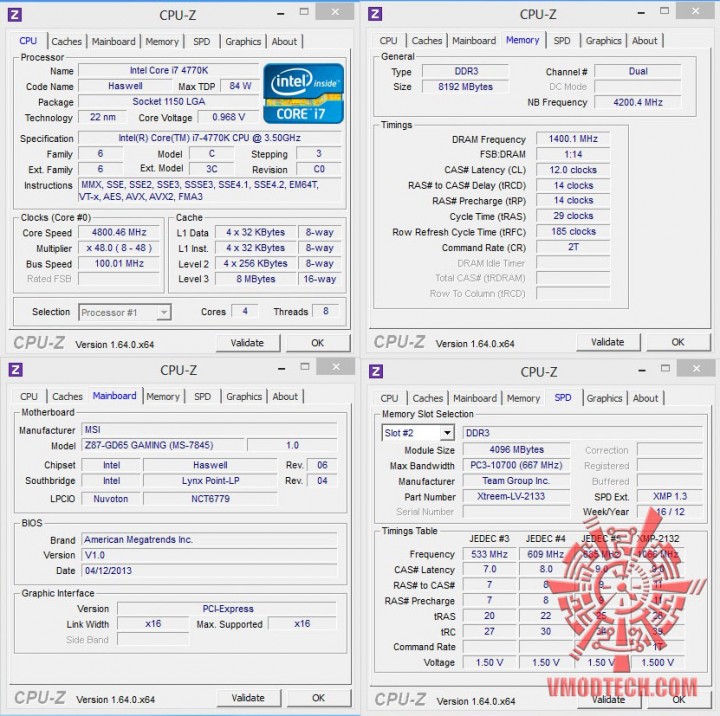Select the Caches tab in the Memory window
This screenshot has height=716, width=720.
427,40
